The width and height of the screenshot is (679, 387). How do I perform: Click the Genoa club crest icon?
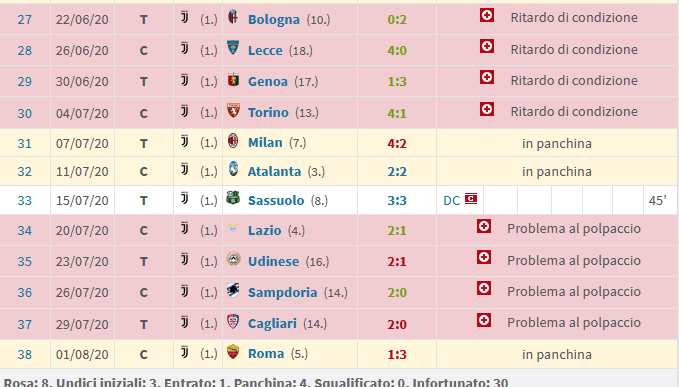point(233,79)
